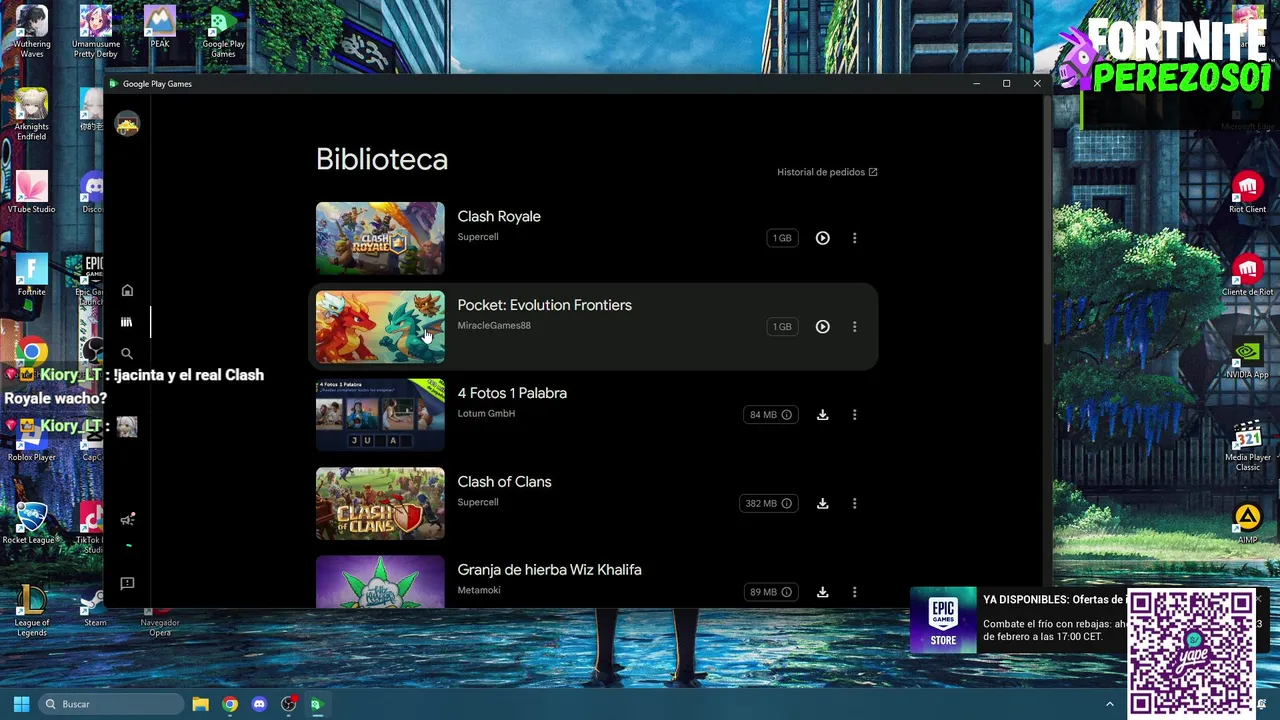Image resolution: width=1280 pixels, height=720 pixels.
Task: Open more options for 4 Fotos 1 Palabra
Action: 854,415
